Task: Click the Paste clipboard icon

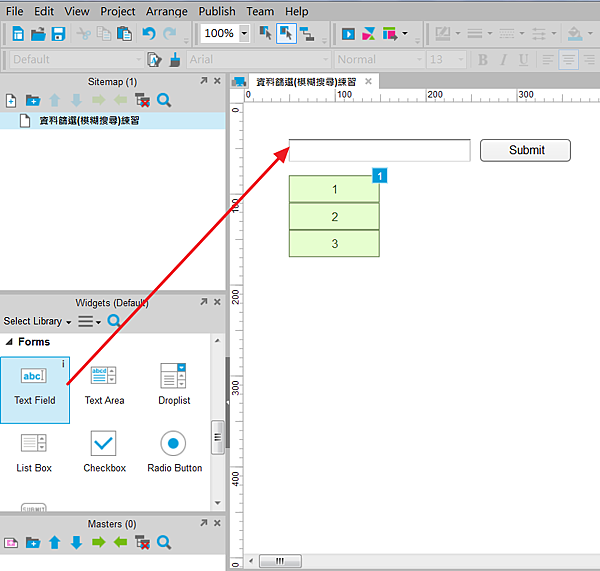Action: (124, 34)
